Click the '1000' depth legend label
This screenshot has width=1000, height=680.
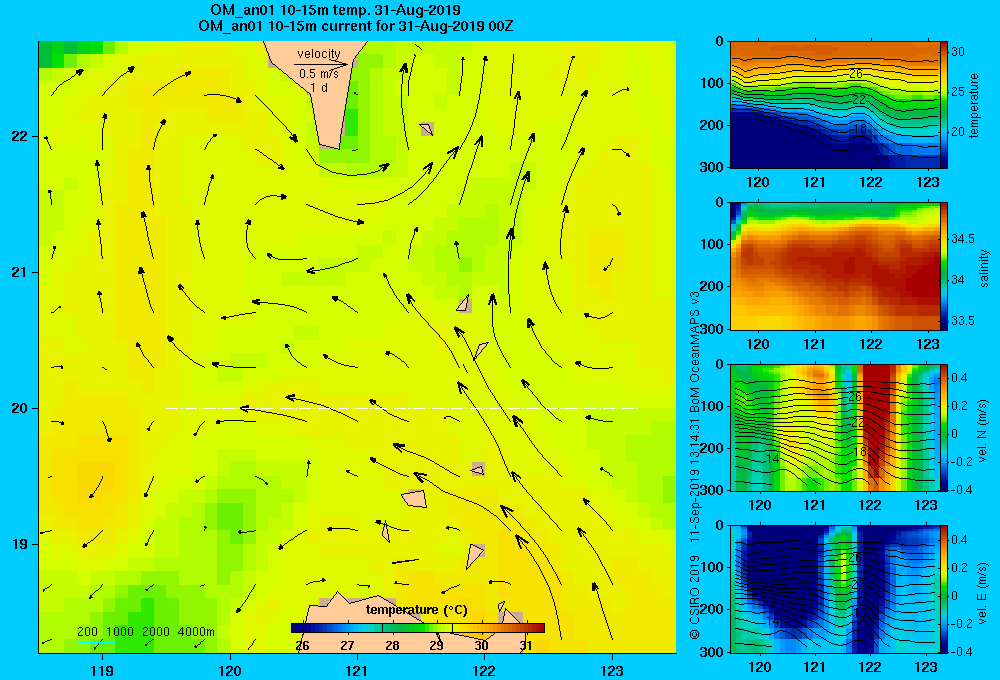120,632
